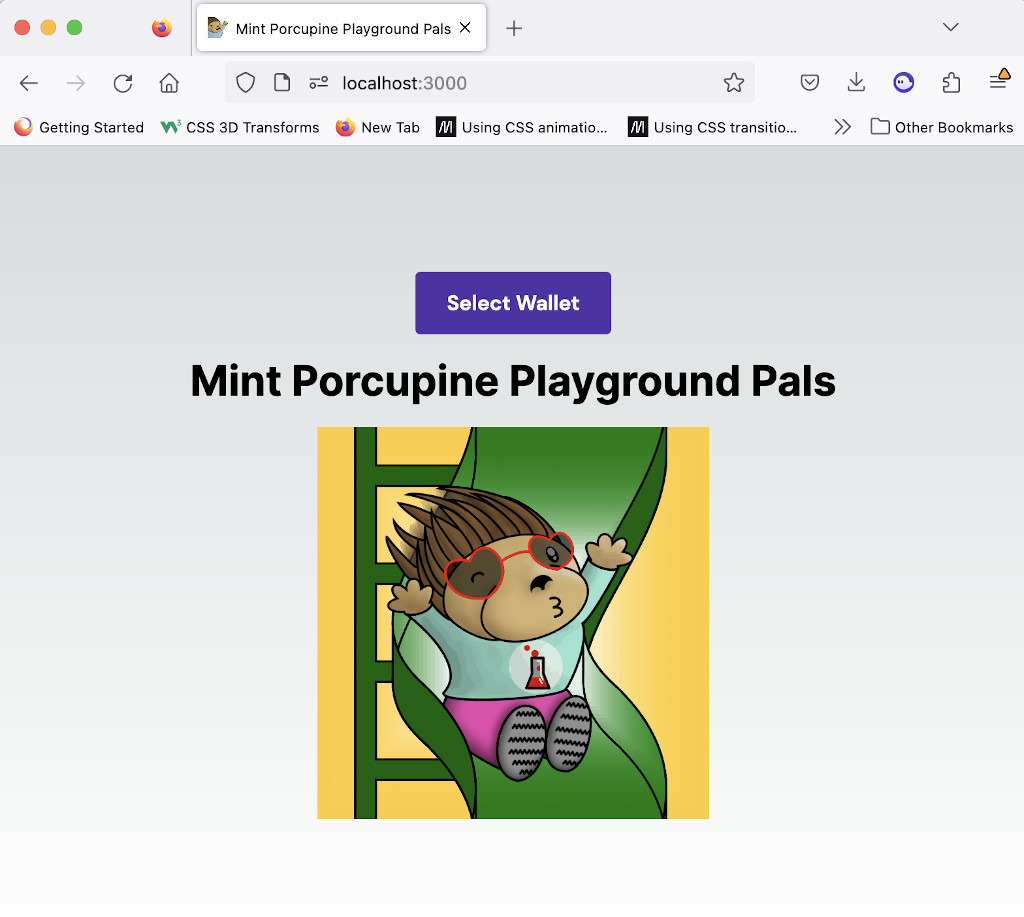
Task: Open CSS 3D Transforms bookmark
Action: click(240, 127)
